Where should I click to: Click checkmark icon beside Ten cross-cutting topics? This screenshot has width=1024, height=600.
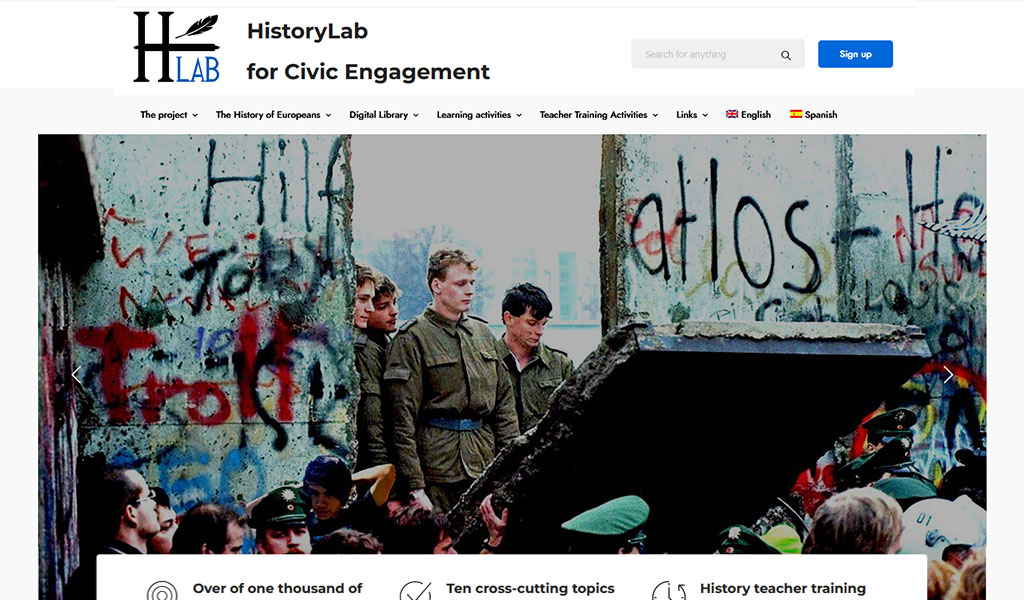click(415, 591)
